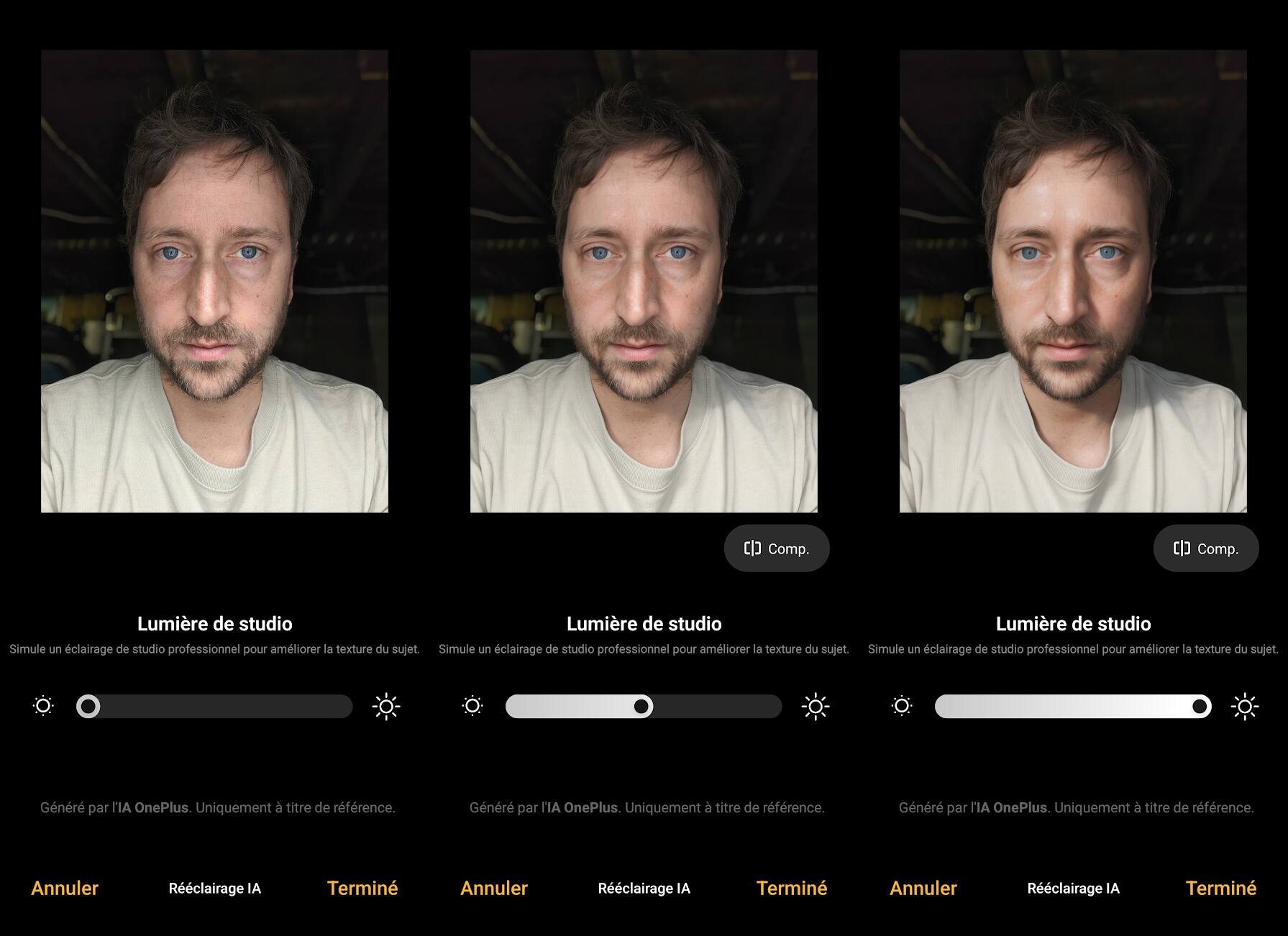Click the dim sun icon in the middle screen
The image size is (1288, 936).
(472, 706)
